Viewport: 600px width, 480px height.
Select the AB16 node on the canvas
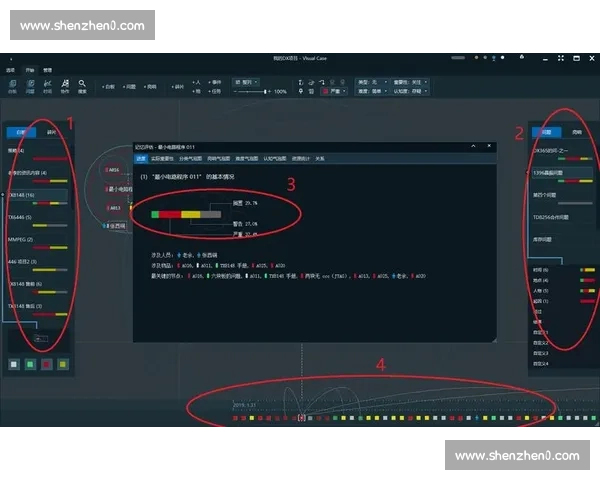pos(114,170)
